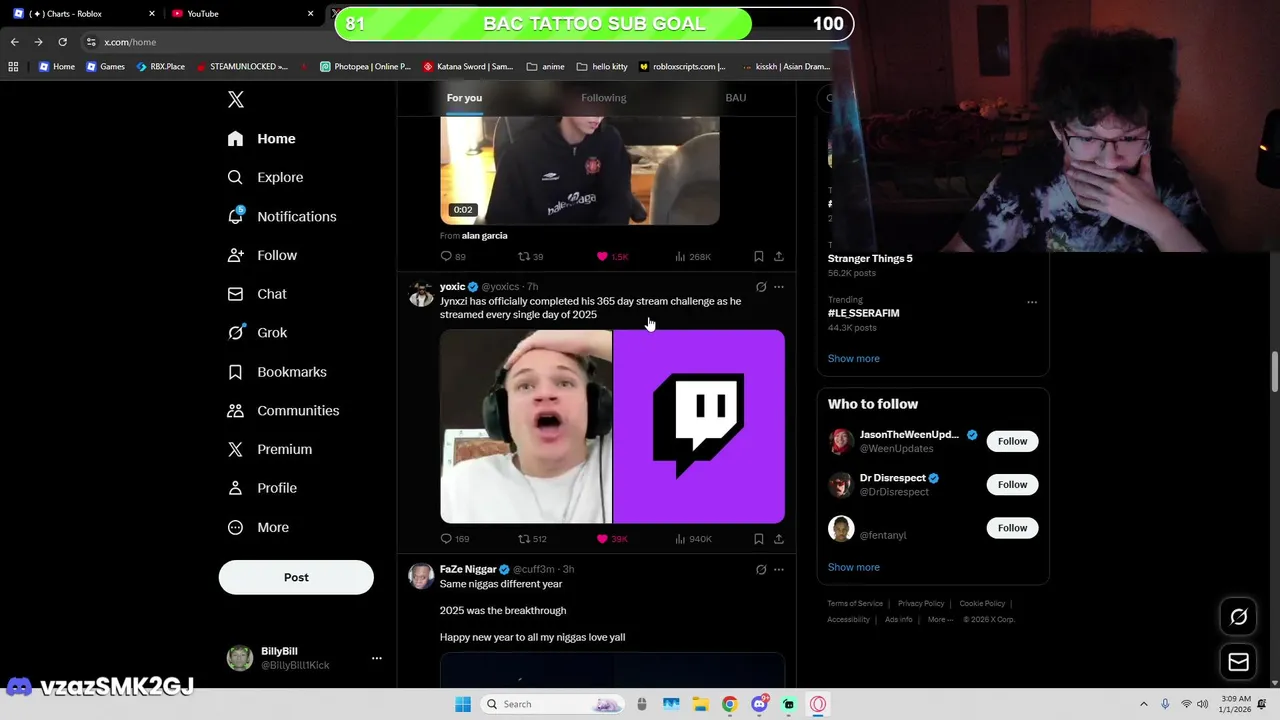Repost the alan garcia video post

530,257
